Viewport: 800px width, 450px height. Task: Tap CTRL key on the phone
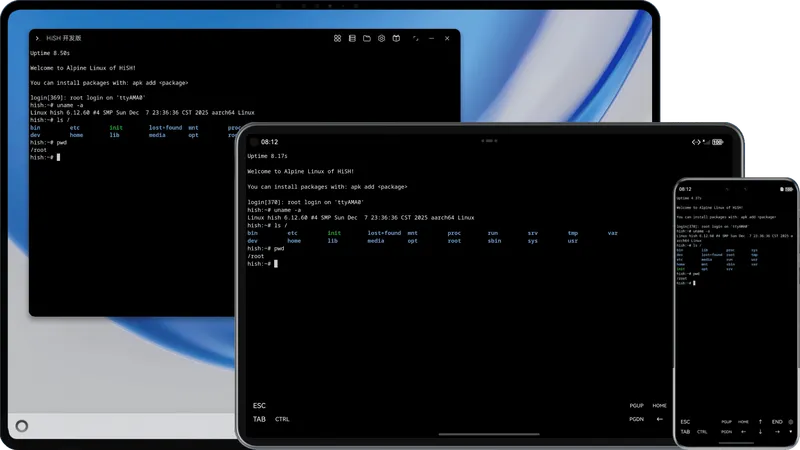pos(702,432)
